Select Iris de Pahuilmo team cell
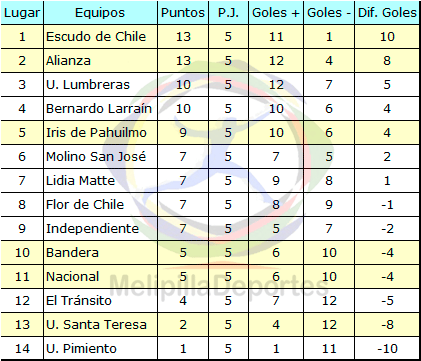The image size is (421, 361). tap(100, 133)
